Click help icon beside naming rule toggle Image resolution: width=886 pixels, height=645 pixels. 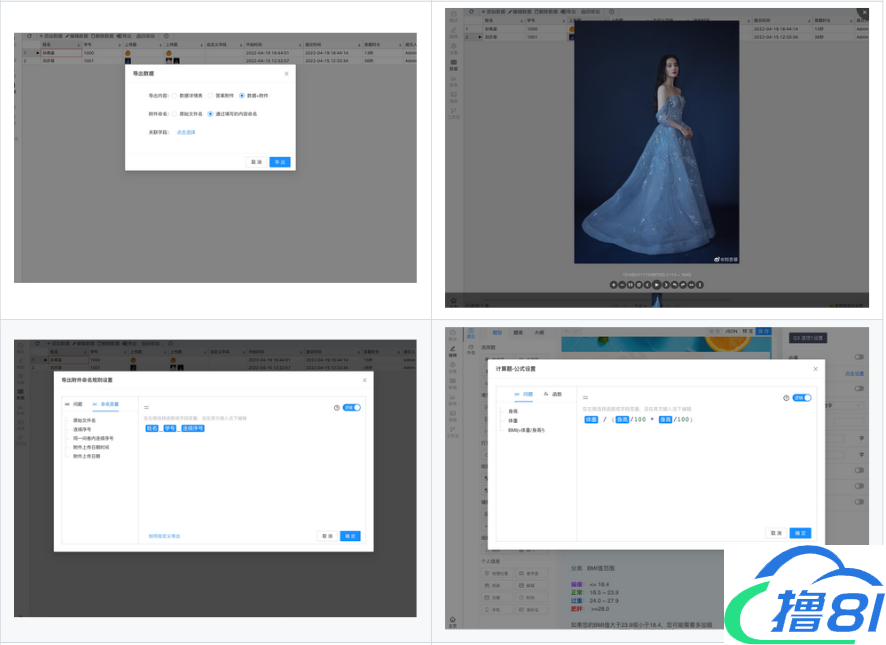(335, 408)
